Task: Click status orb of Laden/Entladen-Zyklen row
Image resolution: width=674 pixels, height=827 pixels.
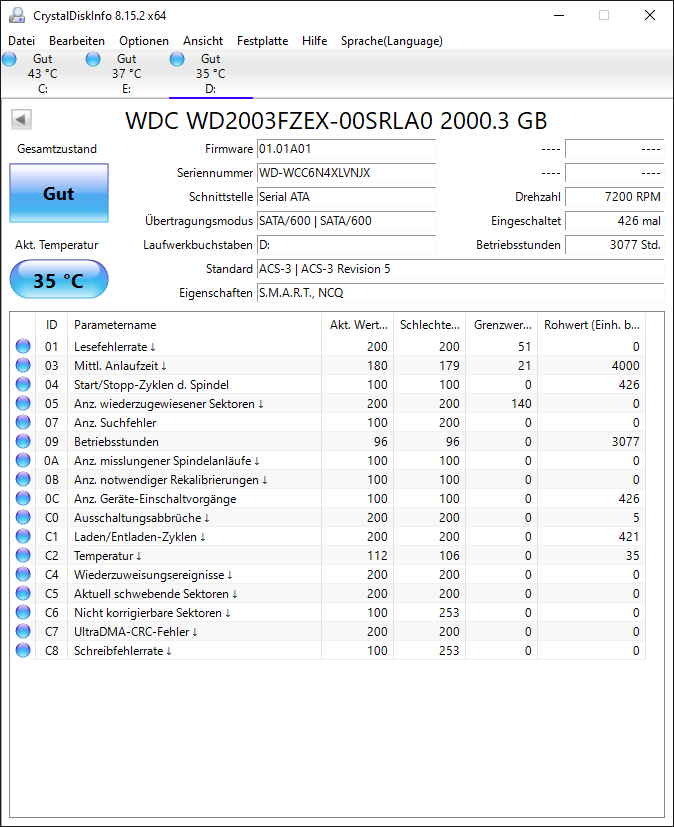Action: point(23,536)
